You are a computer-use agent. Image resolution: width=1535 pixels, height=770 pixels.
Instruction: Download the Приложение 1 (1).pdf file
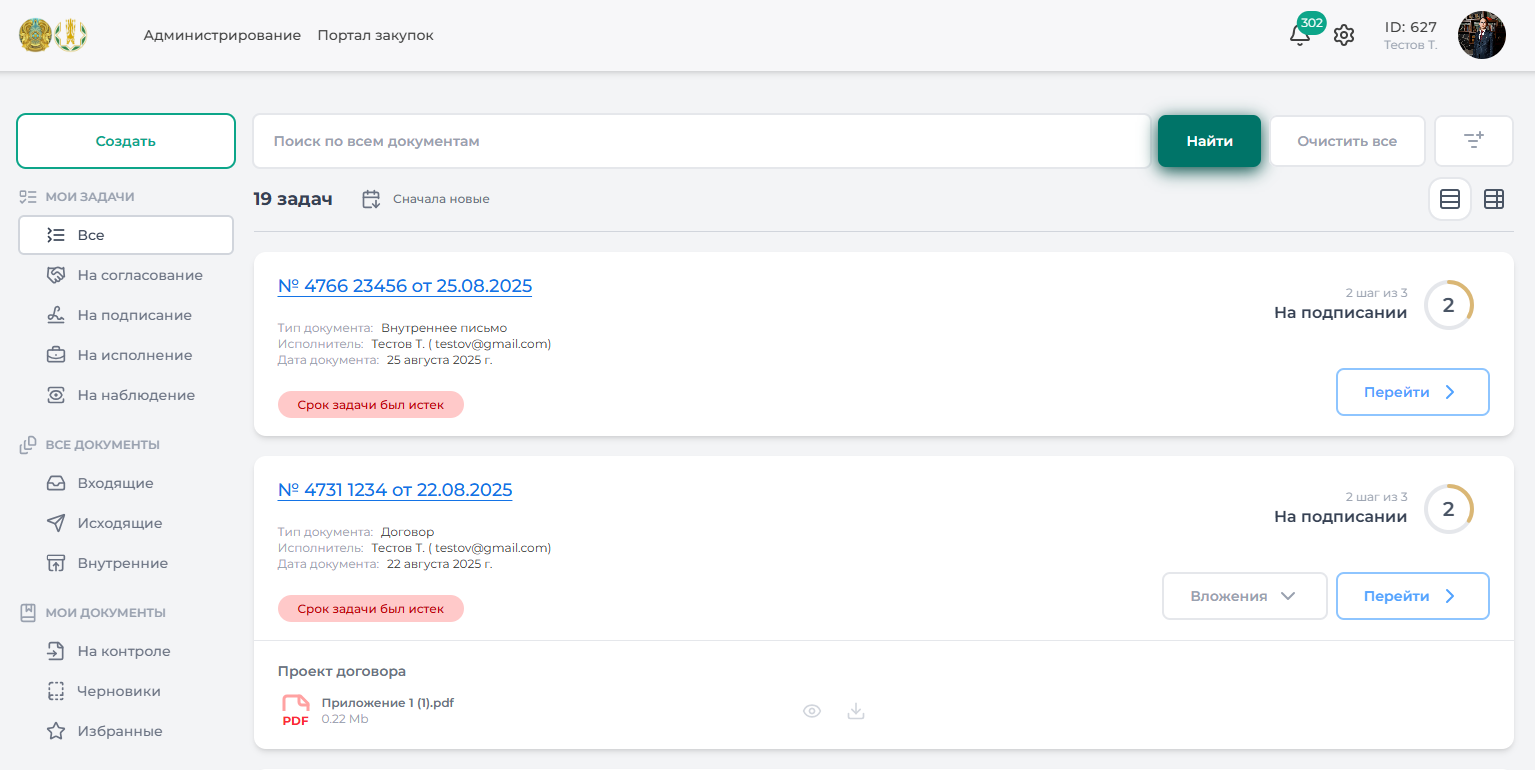pos(855,711)
